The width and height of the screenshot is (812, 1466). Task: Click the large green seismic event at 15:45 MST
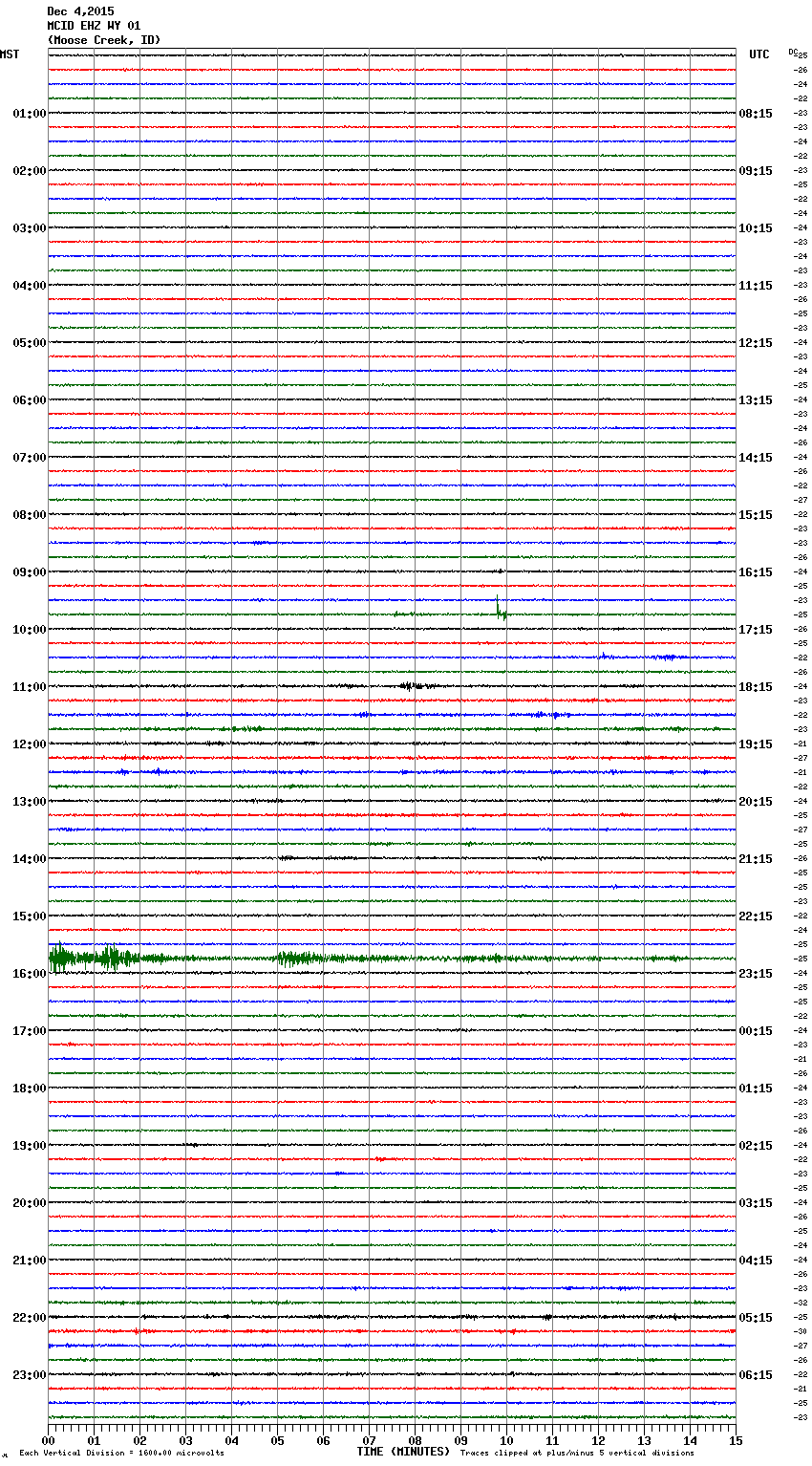(94, 958)
